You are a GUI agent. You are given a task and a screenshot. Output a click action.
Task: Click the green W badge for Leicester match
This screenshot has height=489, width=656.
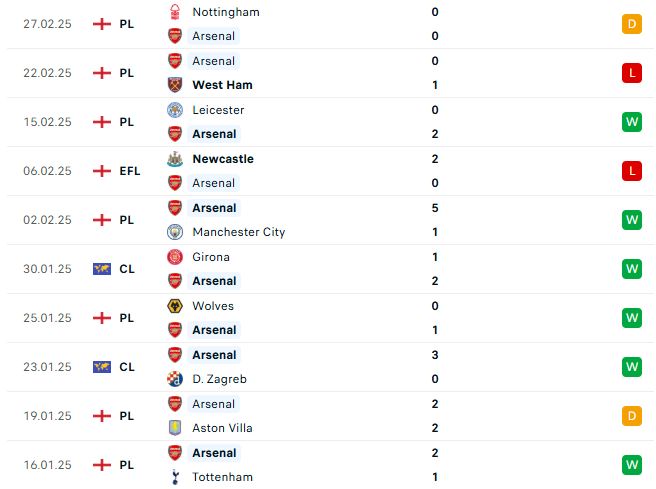click(x=632, y=122)
